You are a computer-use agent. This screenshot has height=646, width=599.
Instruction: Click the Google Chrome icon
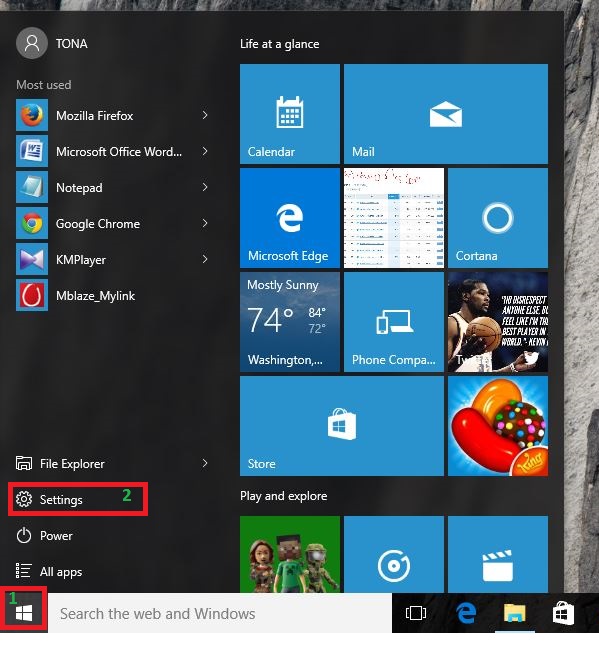click(32, 223)
